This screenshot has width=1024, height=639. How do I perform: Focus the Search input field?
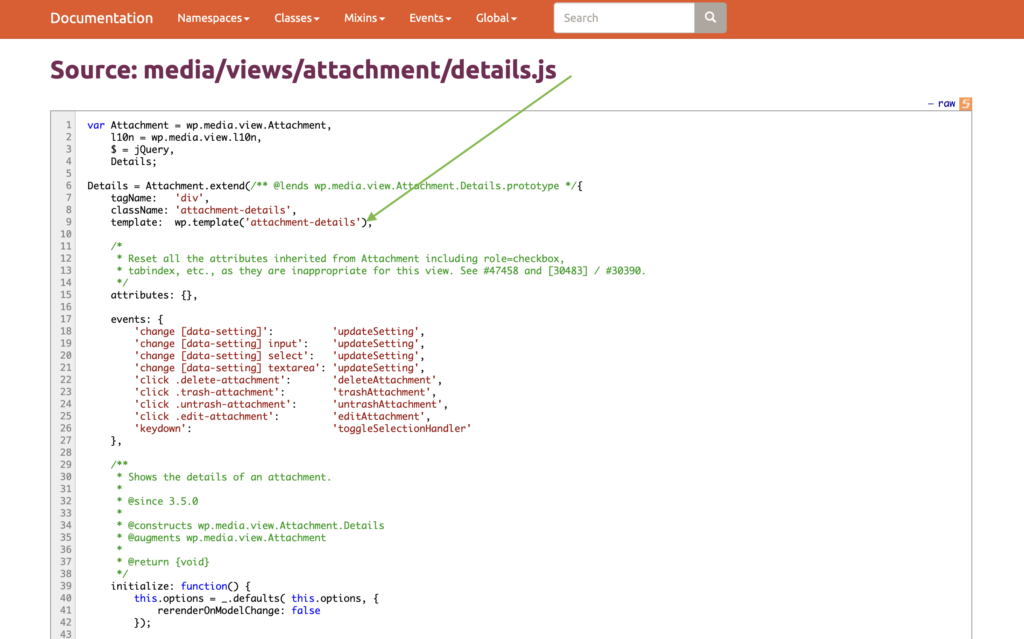pyautogui.click(x=624, y=18)
